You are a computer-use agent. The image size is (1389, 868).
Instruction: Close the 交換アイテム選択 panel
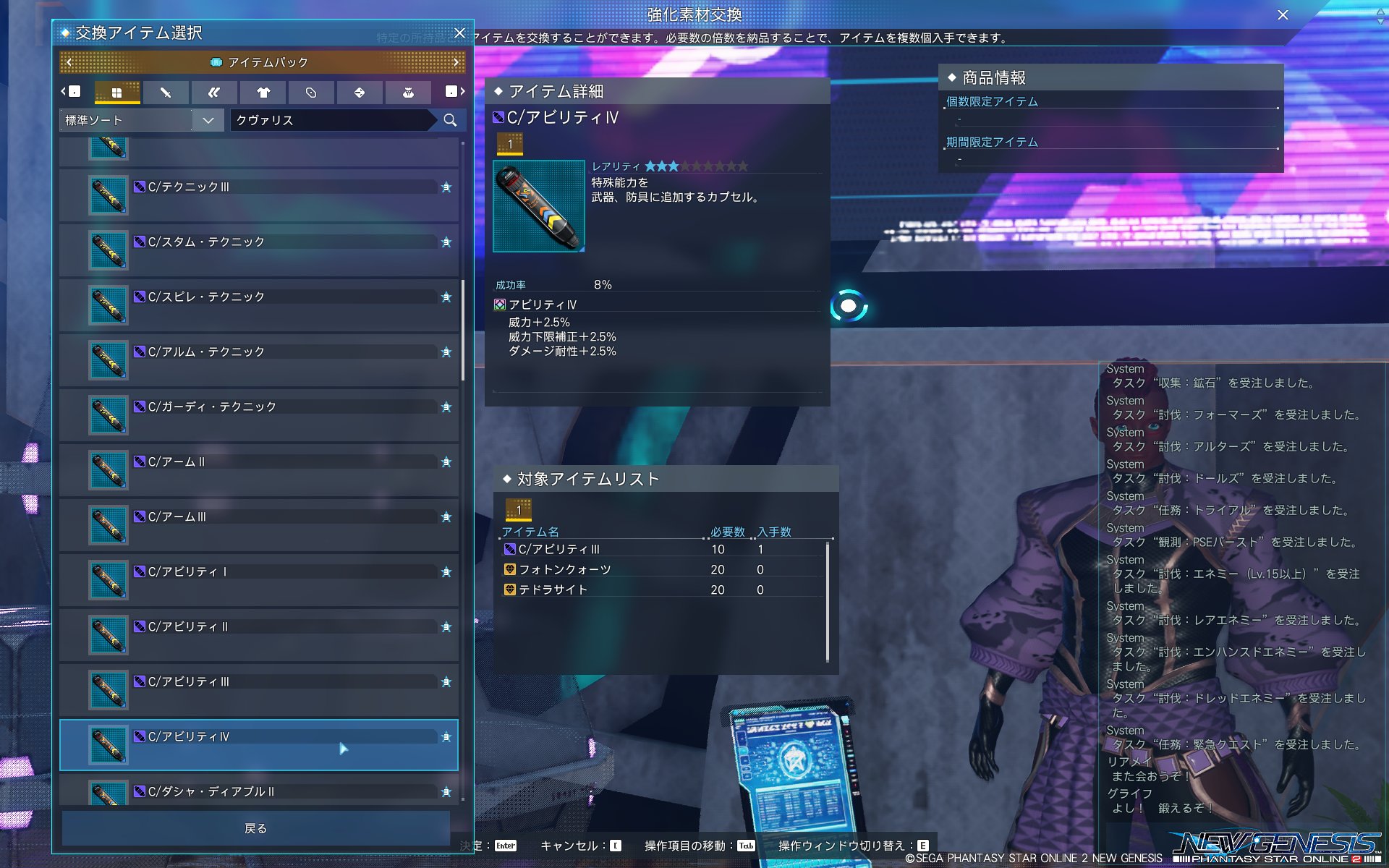click(x=459, y=33)
